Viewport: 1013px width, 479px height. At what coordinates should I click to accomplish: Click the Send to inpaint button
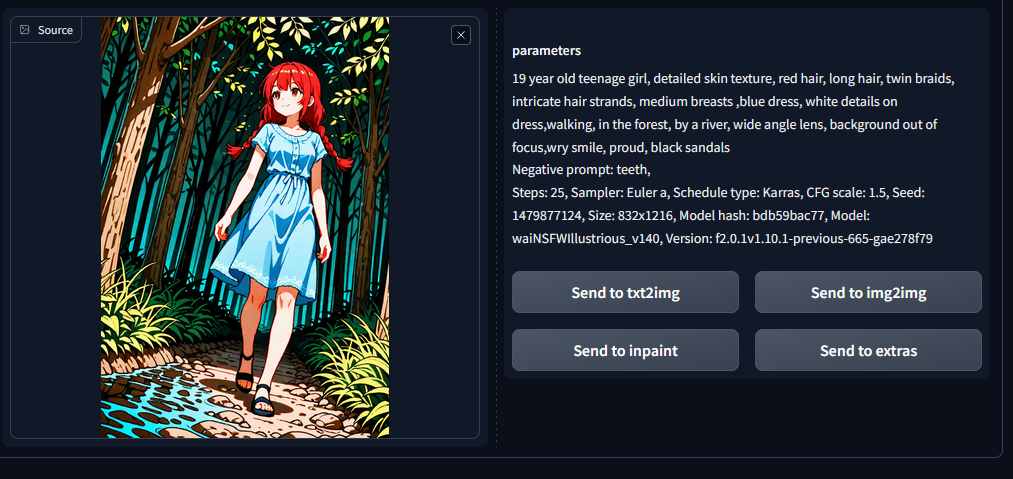625,350
